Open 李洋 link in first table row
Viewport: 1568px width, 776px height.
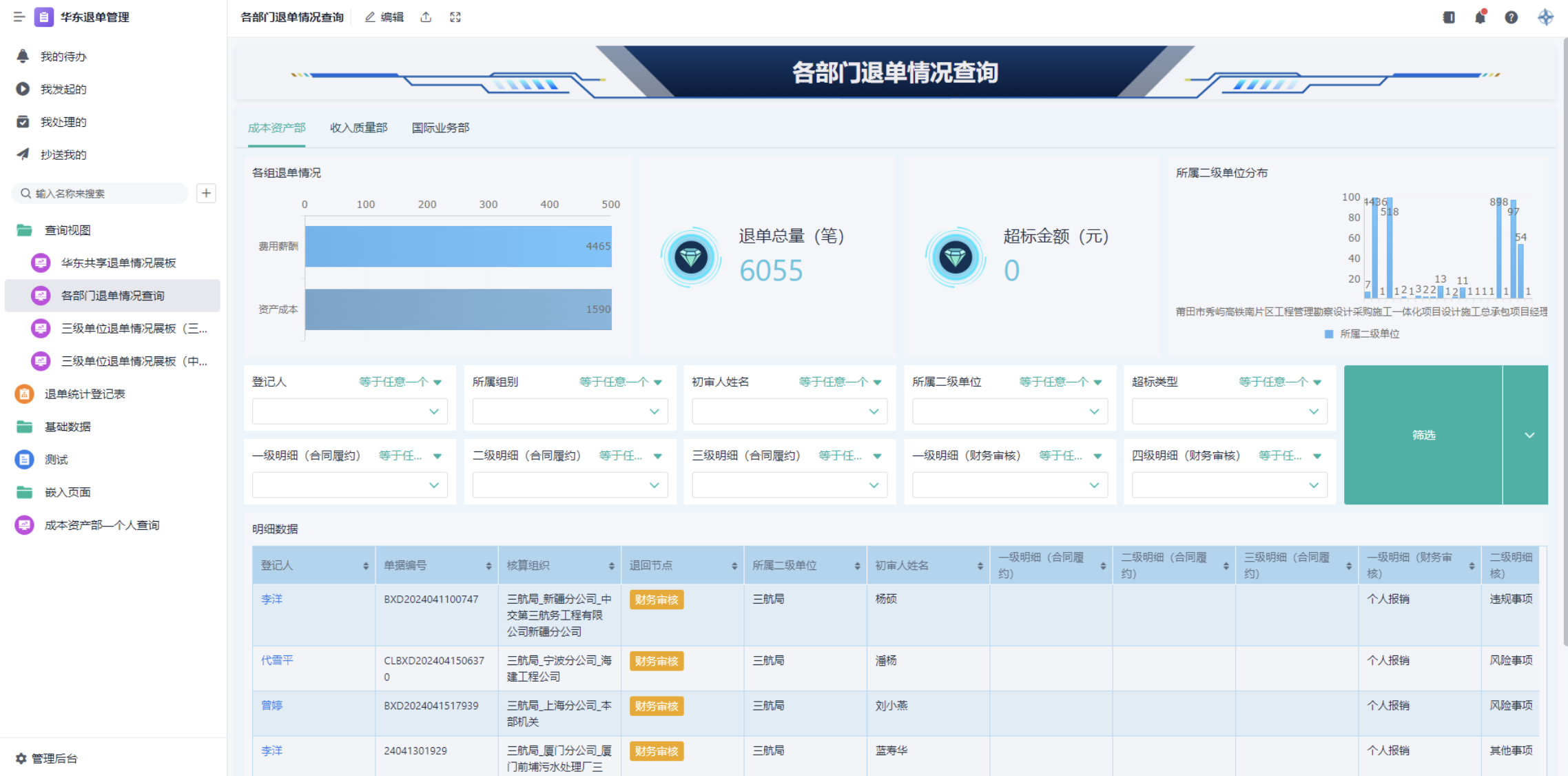pyautogui.click(x=271, y=599)
